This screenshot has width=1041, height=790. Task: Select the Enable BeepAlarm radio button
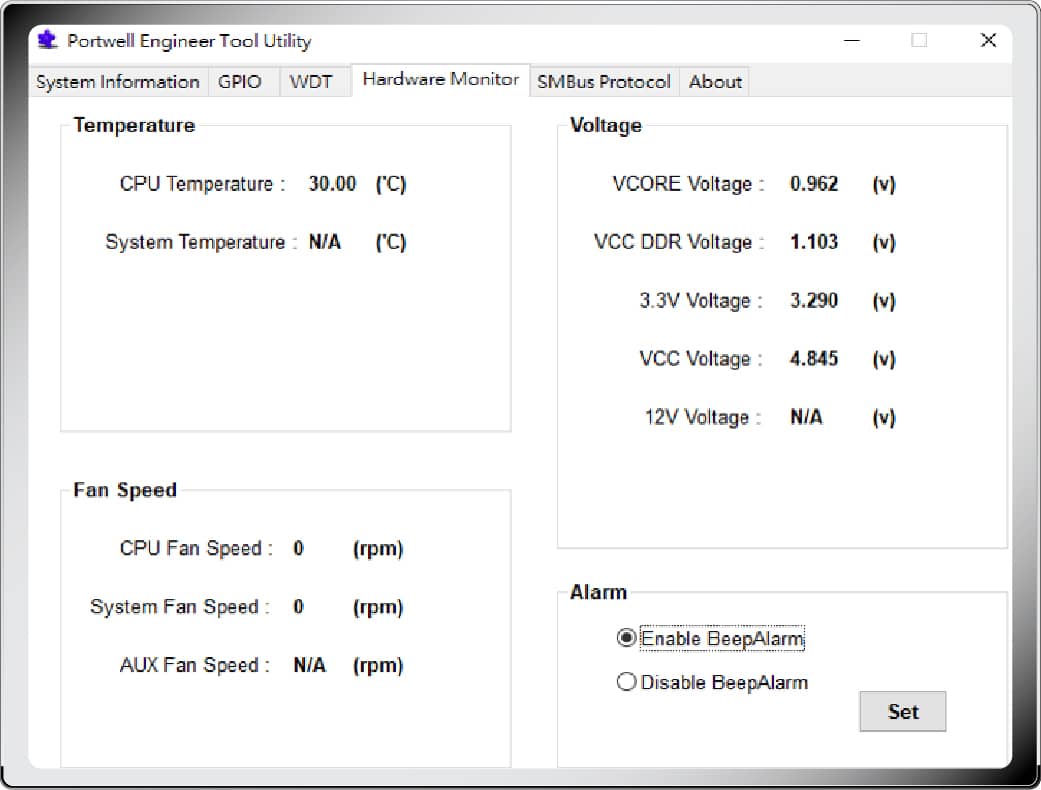click(x=627, y=638)
